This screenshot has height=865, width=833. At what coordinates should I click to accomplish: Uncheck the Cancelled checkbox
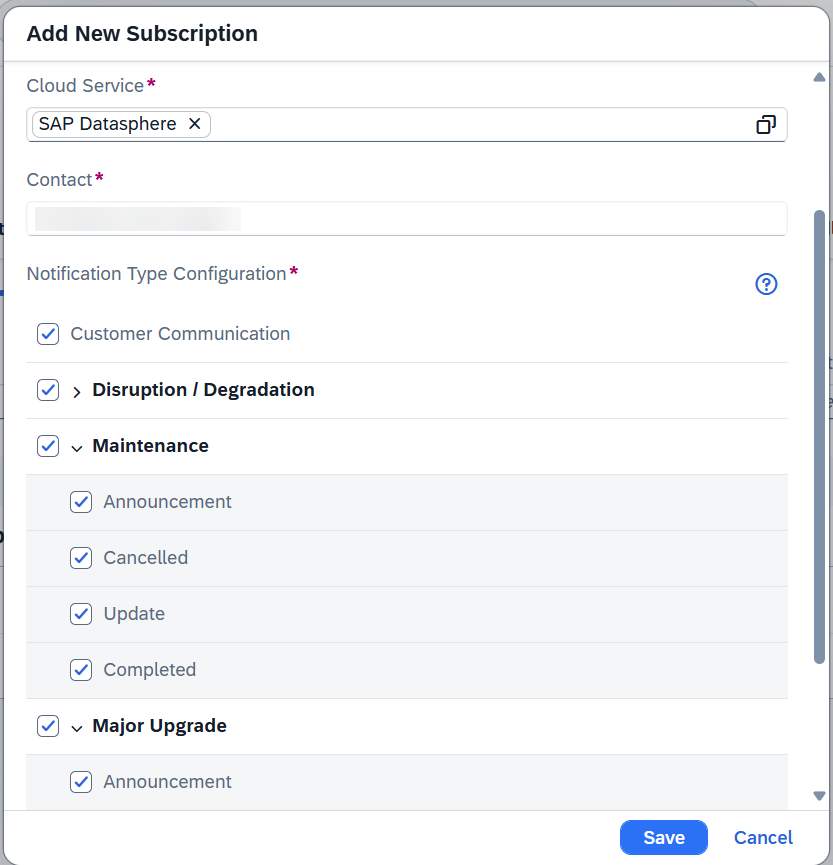pyautogui.click(x=81, y=558)
